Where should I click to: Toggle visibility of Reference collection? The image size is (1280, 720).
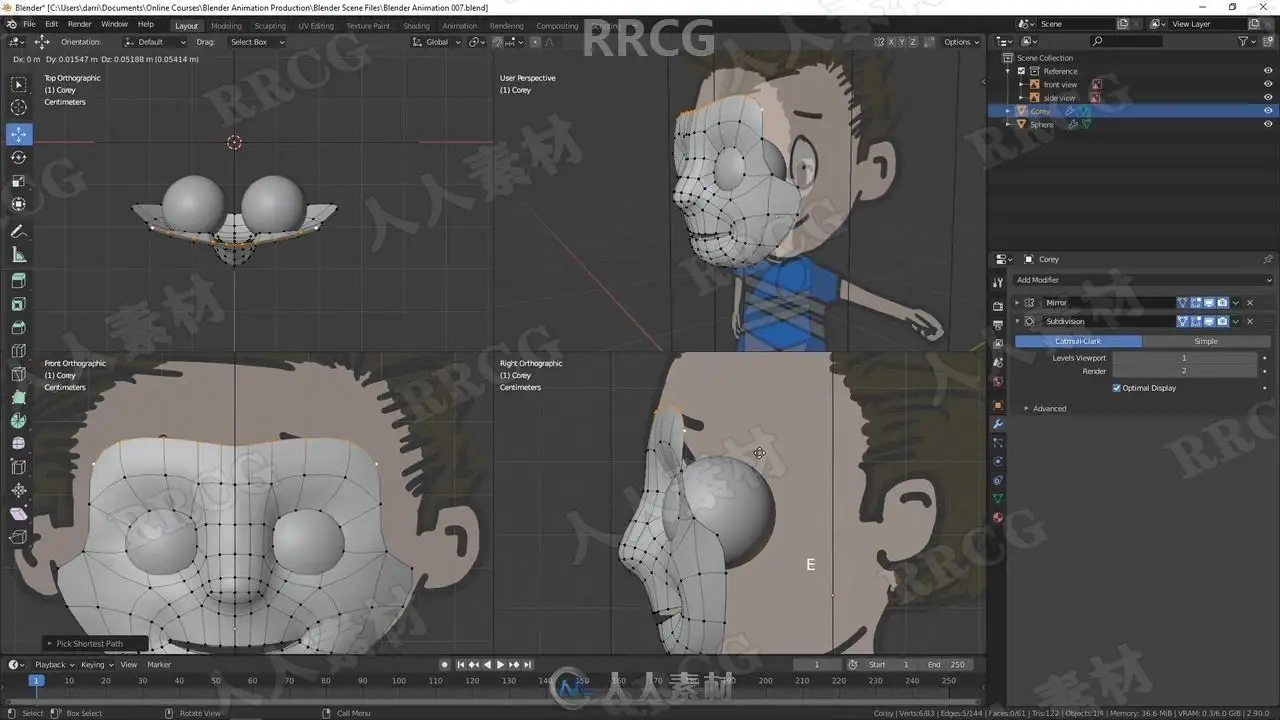point(1268,71)
